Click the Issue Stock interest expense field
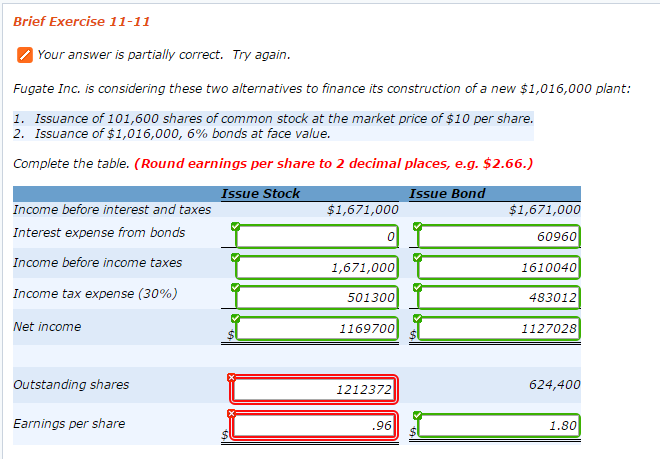The height and width of the screenshot is (459, 660). (x=317, y=236)
